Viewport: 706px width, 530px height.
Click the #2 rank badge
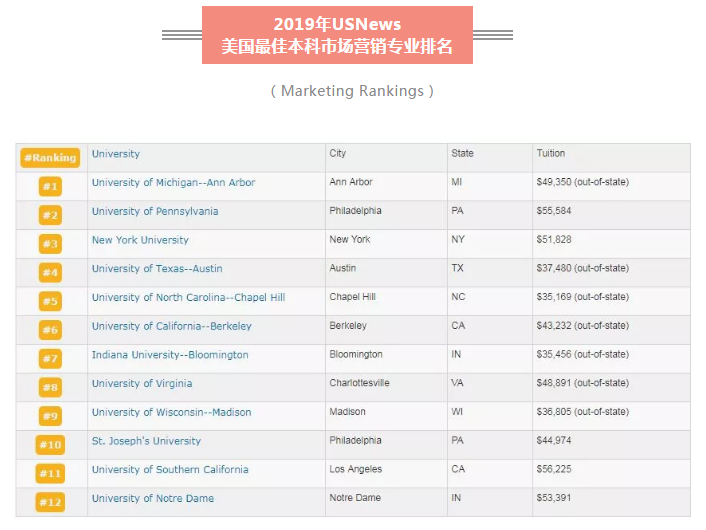pyautogui.click(x=50, y=215)
